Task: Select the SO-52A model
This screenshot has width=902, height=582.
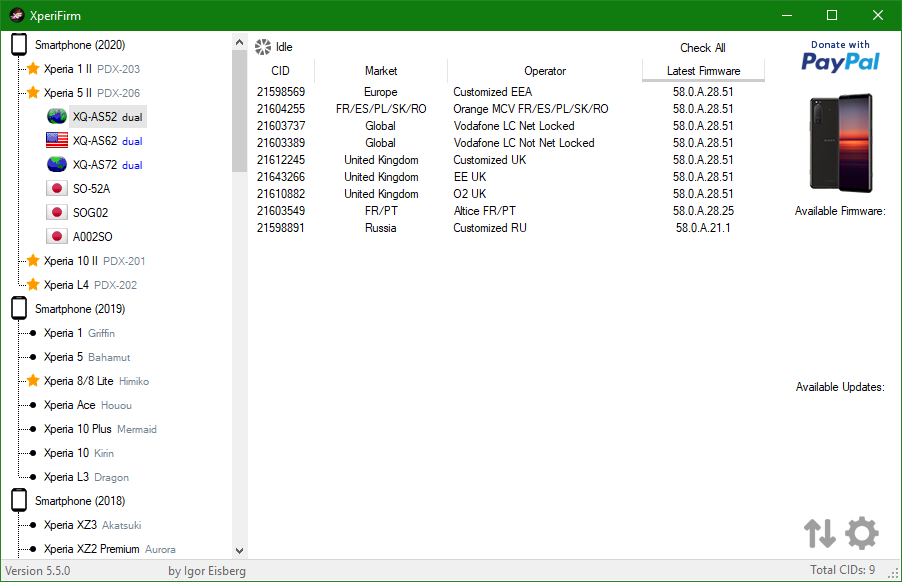Action: [x=91, y=189]
